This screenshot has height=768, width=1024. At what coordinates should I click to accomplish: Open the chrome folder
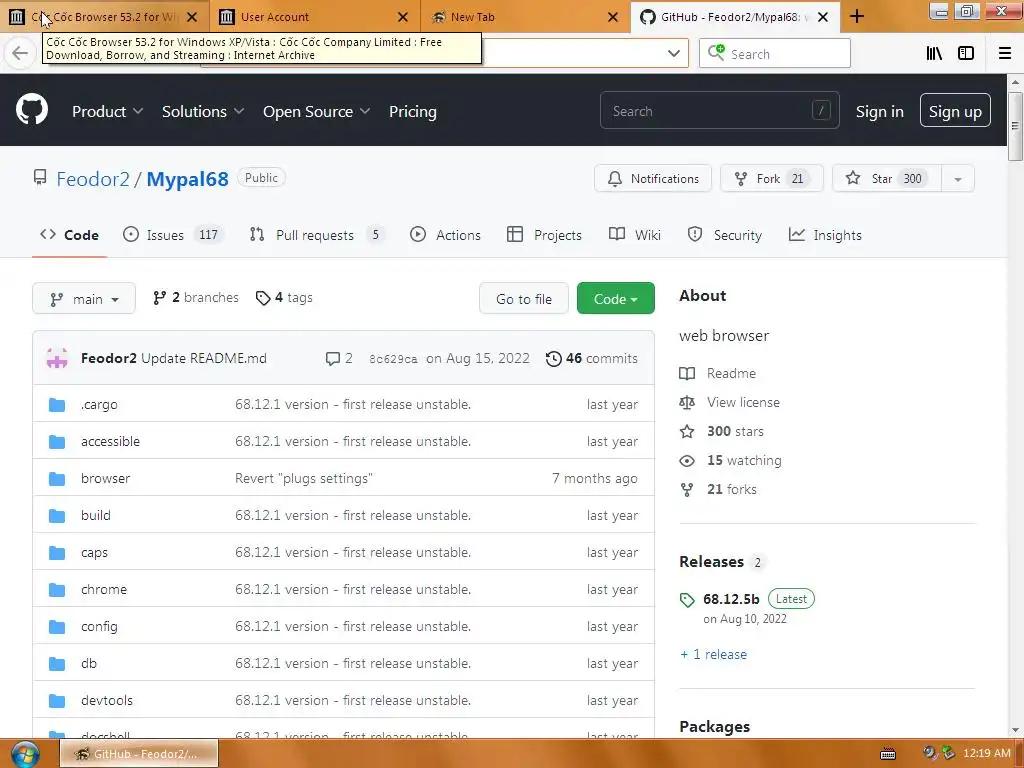click(104, 590)
